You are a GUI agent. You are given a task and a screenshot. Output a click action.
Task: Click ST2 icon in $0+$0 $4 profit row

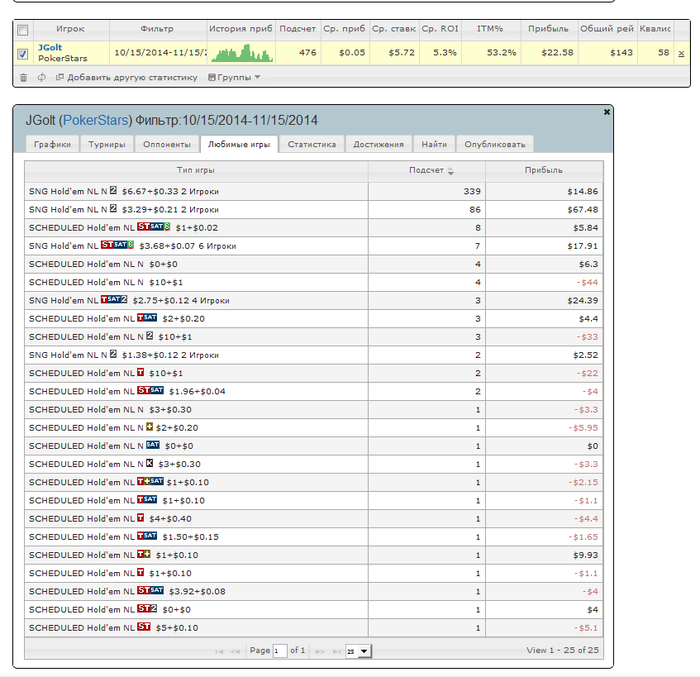click(147, 609)
